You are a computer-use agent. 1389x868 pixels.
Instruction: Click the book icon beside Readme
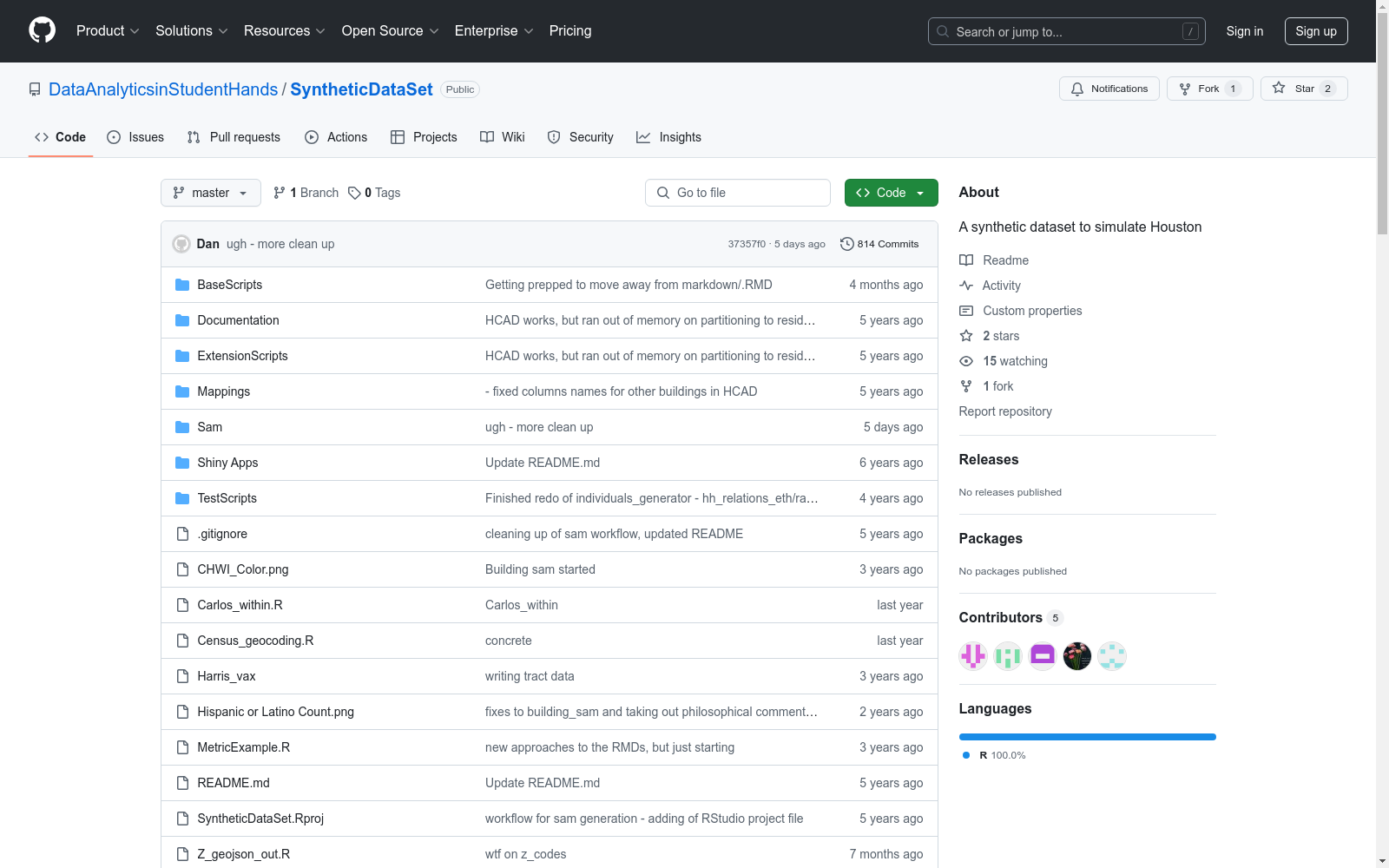(x=966, y=260)
